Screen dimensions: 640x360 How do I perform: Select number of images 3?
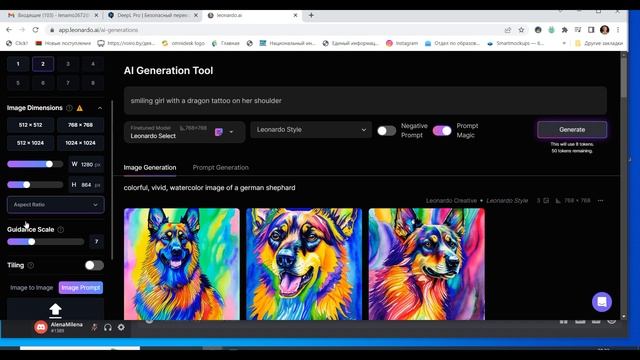(68, 64)
